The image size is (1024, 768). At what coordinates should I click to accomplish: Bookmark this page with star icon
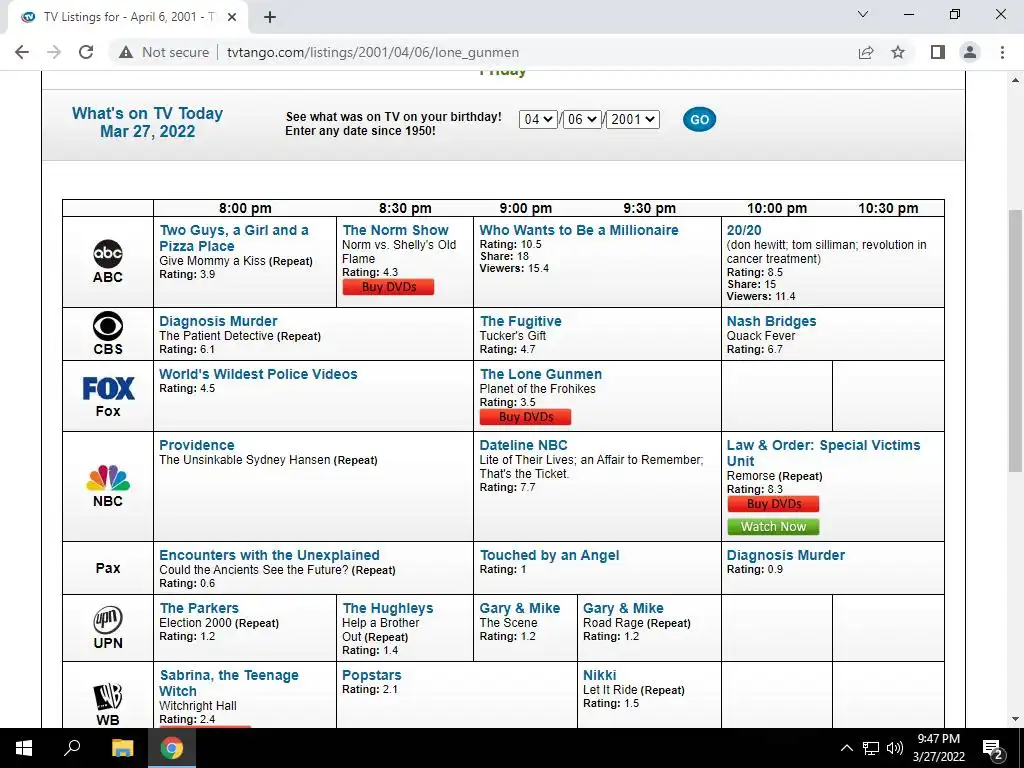tap(898, 52)
